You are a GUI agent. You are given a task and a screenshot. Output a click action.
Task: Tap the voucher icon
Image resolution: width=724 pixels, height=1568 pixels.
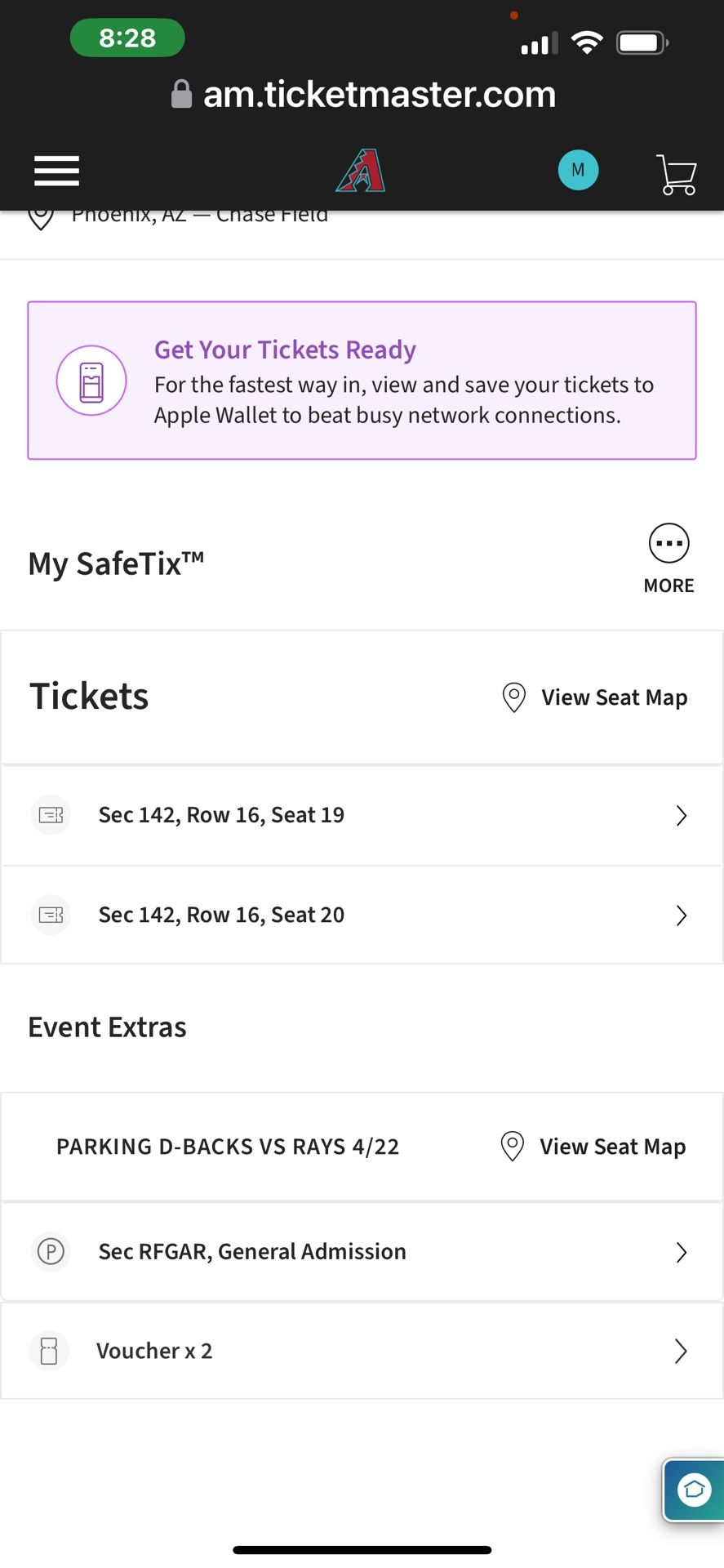click(x=49, y=1351)
